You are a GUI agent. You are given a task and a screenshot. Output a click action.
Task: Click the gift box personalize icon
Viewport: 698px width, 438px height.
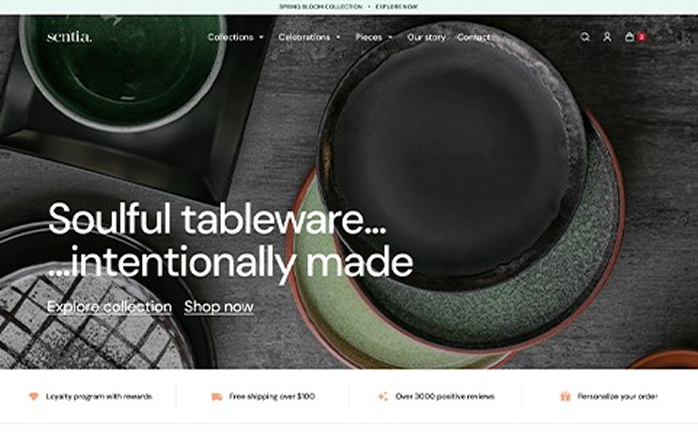point(565,396)
